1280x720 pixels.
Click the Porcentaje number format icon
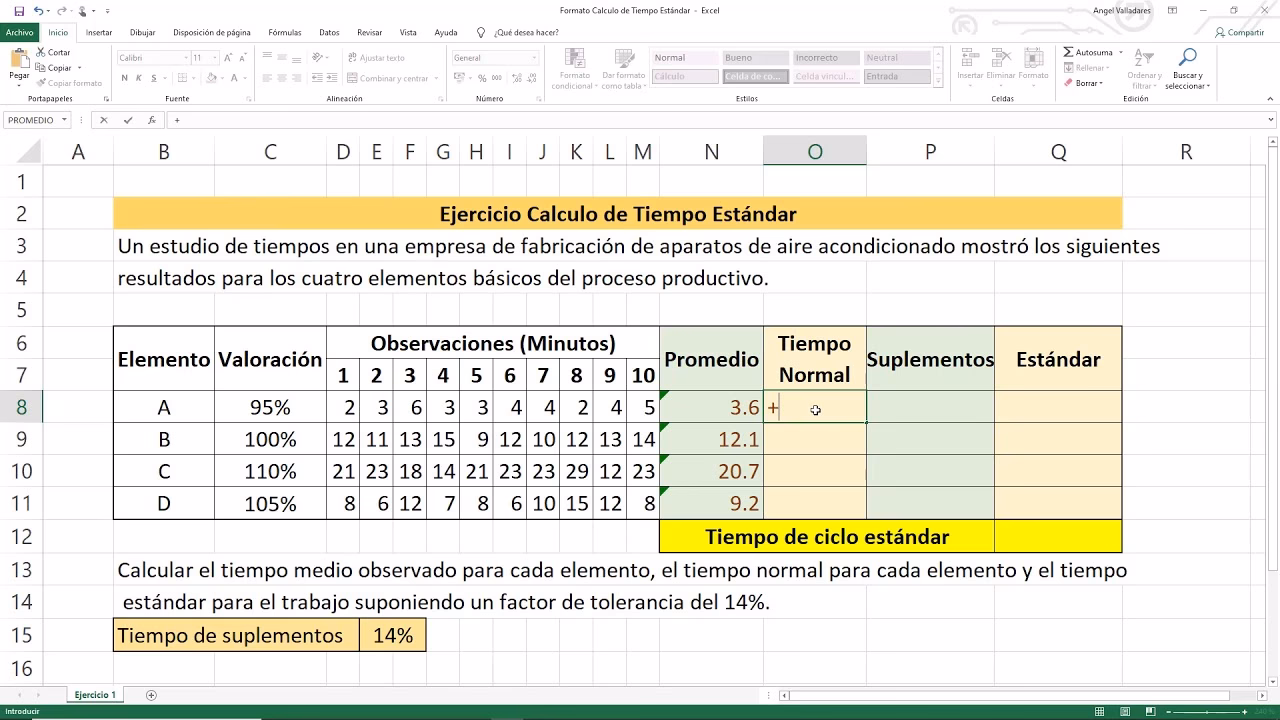pos(482,78)
